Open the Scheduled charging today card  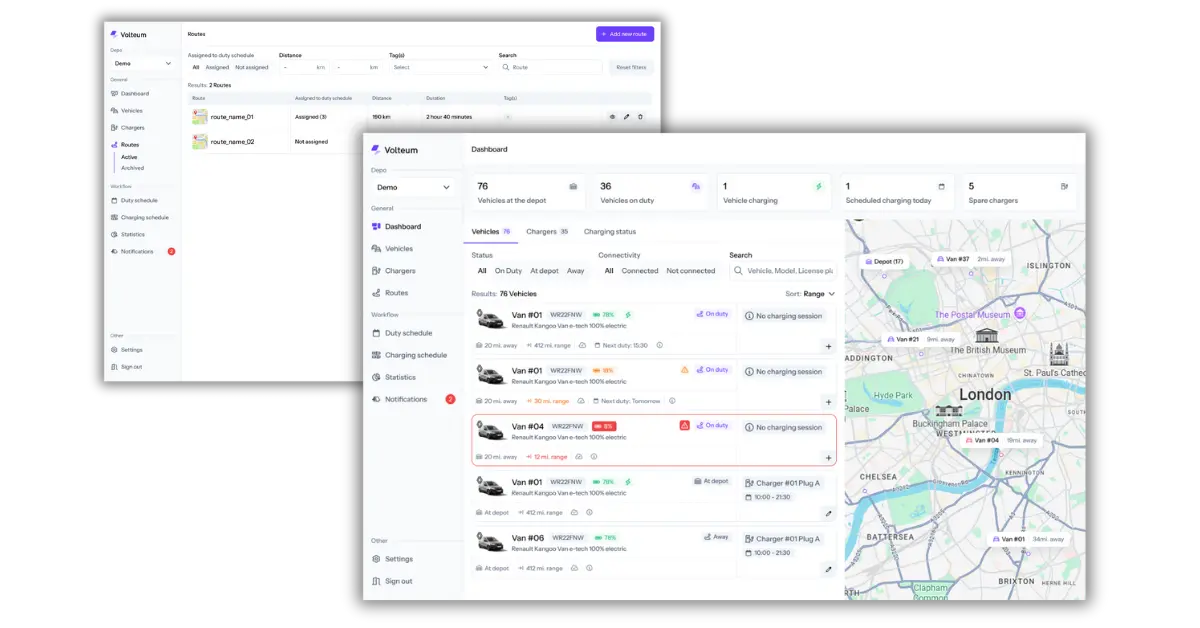pos(896,193)
